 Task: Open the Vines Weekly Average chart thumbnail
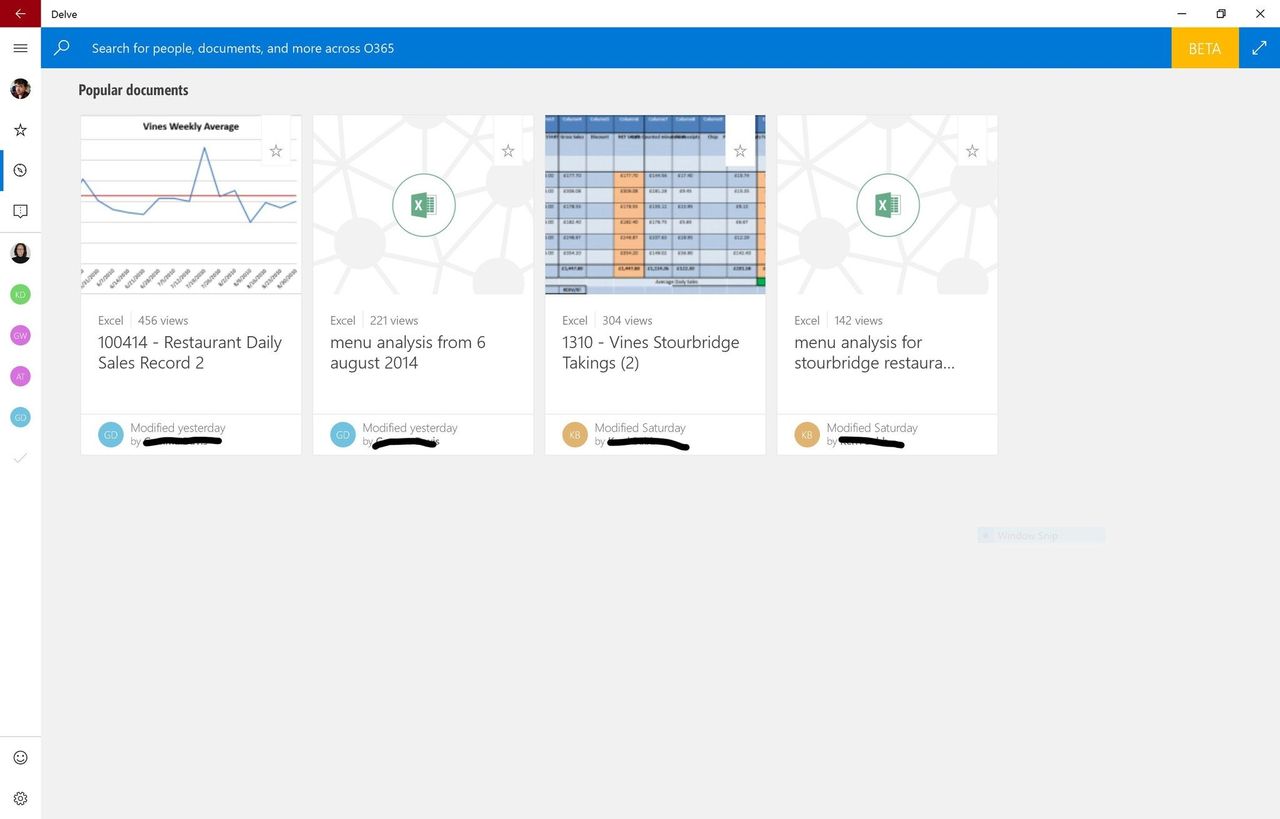pos(191,204)
